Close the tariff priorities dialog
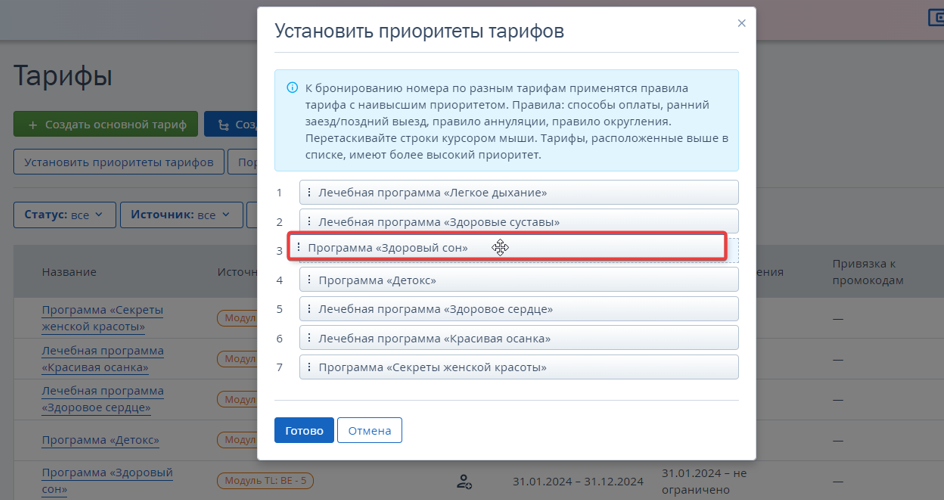 pos(741,23)
